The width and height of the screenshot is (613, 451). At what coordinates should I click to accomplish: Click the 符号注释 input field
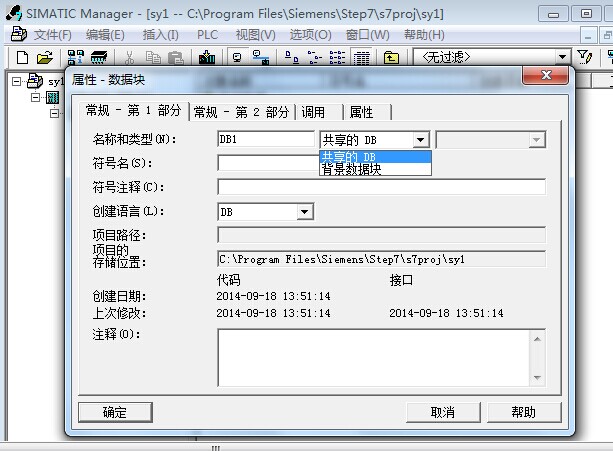tap(382, 187)
